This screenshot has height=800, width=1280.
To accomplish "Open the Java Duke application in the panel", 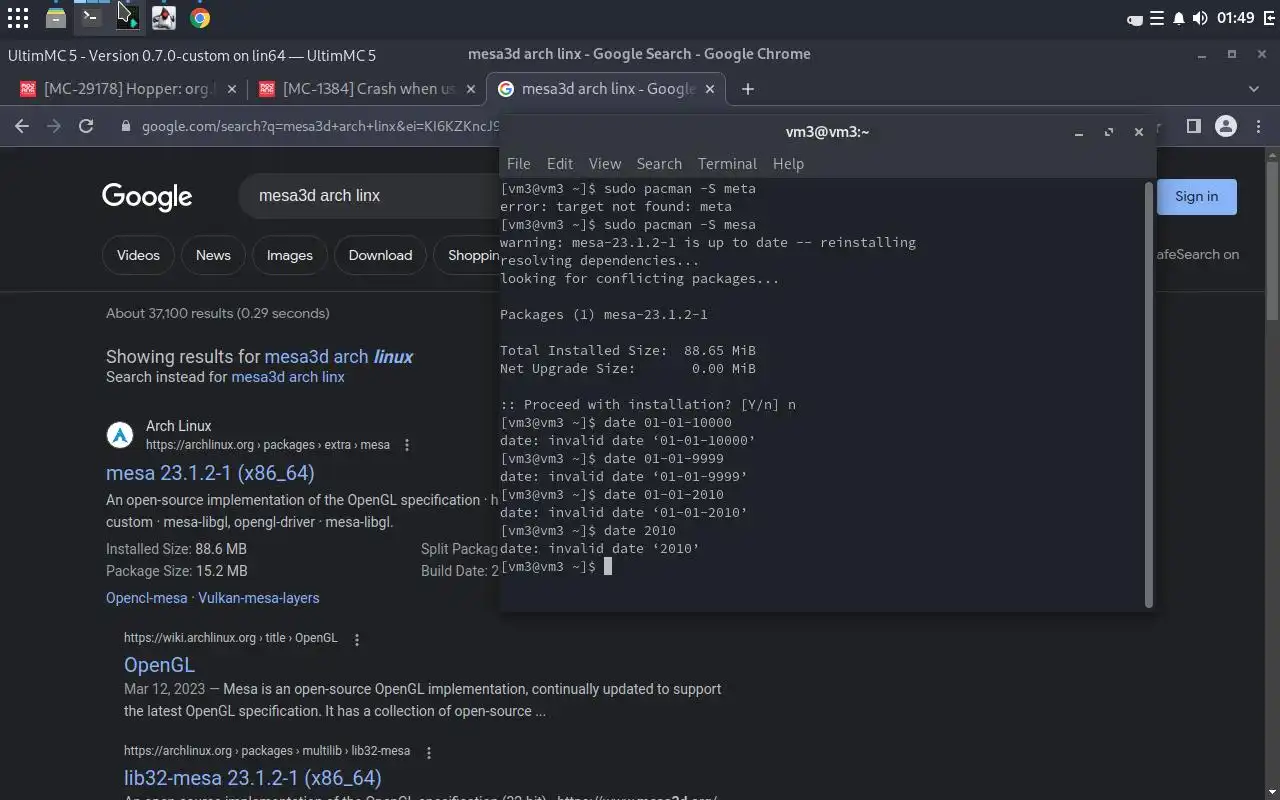I will [164, 17].
